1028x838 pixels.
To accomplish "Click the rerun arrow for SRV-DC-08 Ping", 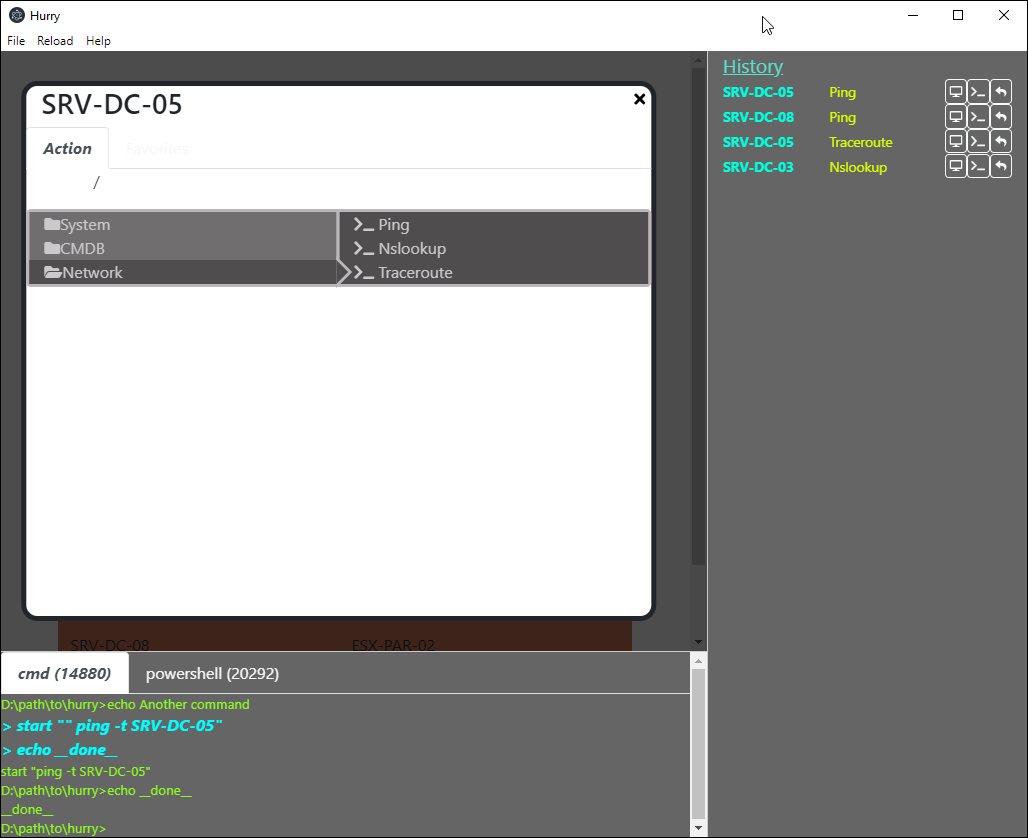I will (x=1000, y=116).
